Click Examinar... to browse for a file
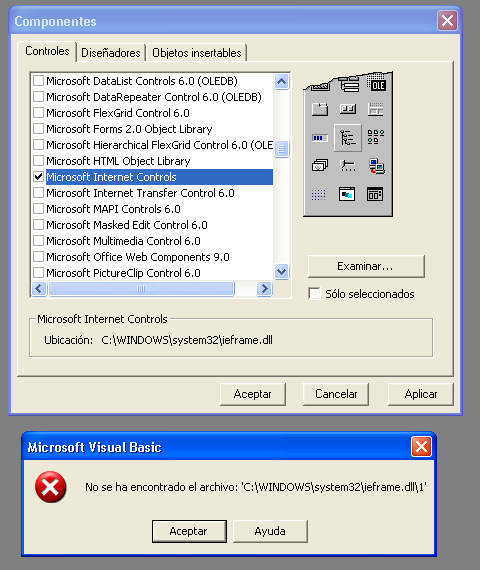 (x=366, y=266)
